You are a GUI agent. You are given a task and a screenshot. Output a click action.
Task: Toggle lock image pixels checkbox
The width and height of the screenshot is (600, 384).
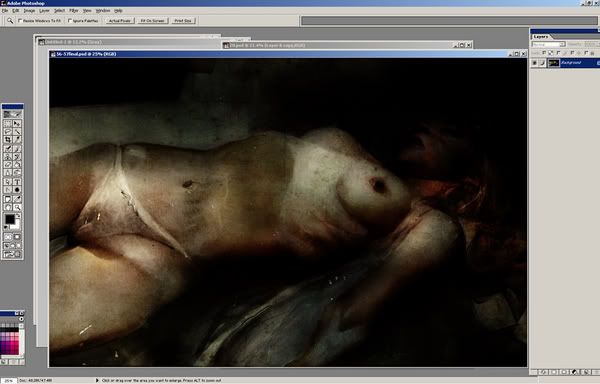[x=558, y=53]
